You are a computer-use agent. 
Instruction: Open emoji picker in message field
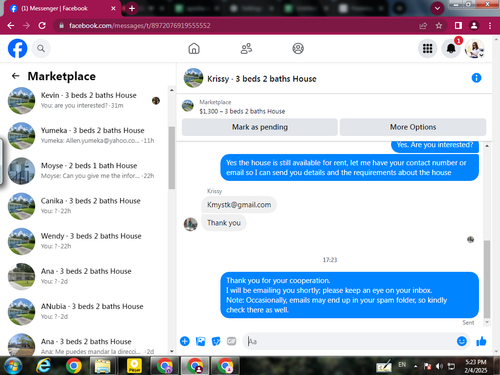pyautogui.click(x=462, y=341)
